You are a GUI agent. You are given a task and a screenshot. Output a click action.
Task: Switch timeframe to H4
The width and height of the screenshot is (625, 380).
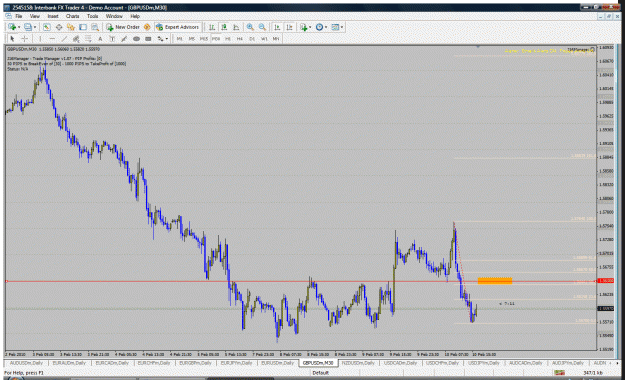coord(240,39)
